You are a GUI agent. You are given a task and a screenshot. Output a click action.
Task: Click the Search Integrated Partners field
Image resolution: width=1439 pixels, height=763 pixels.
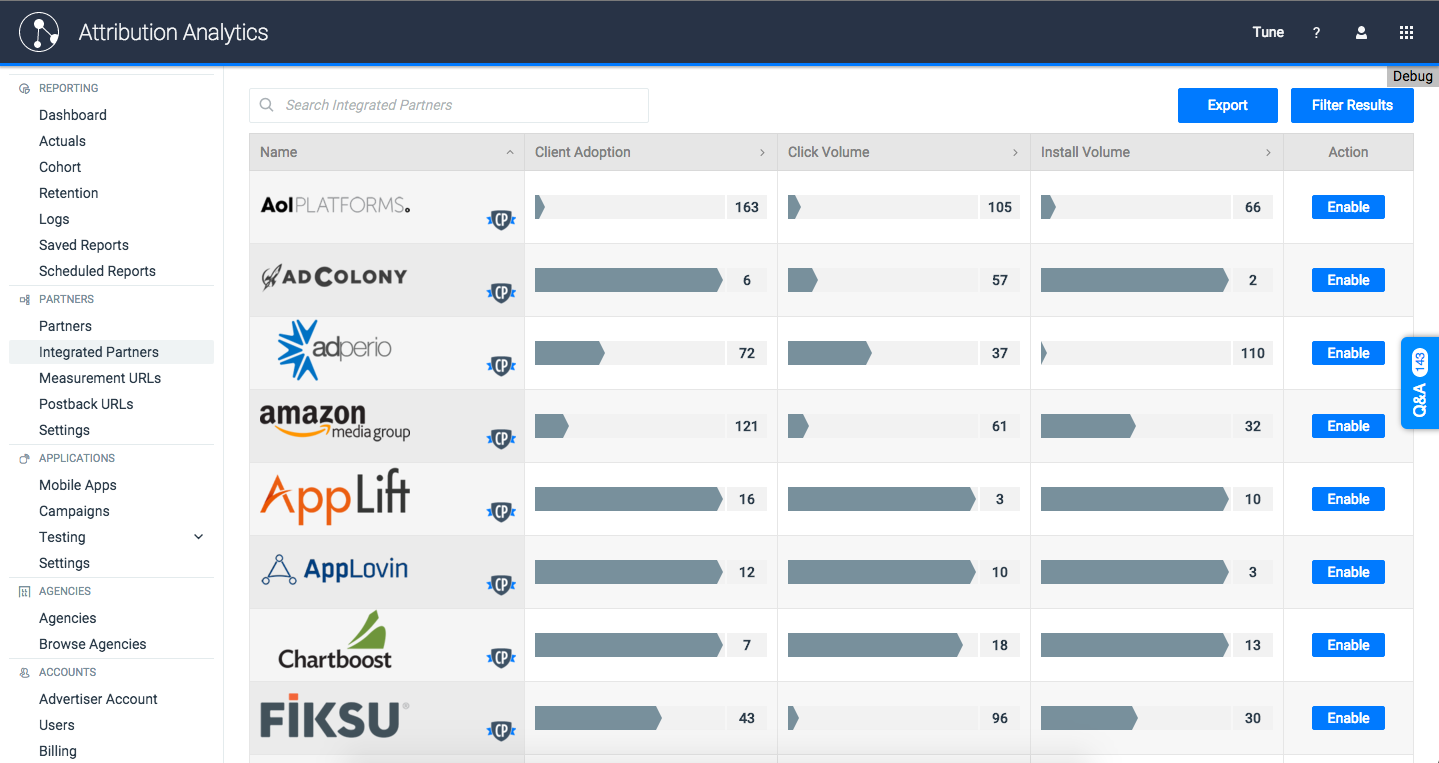tap(449, 105)
